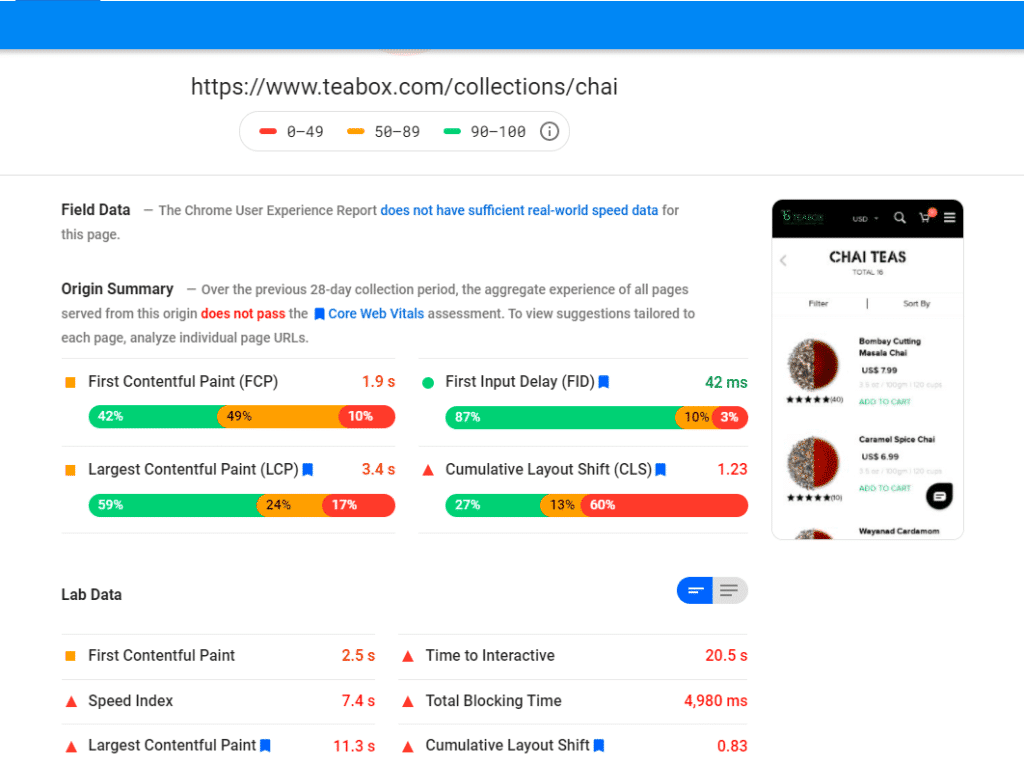Screen dimensions: 1024x764
Task: Open the Core Web Vitals link
Action: pyautogui.click(x=376, y=314)
